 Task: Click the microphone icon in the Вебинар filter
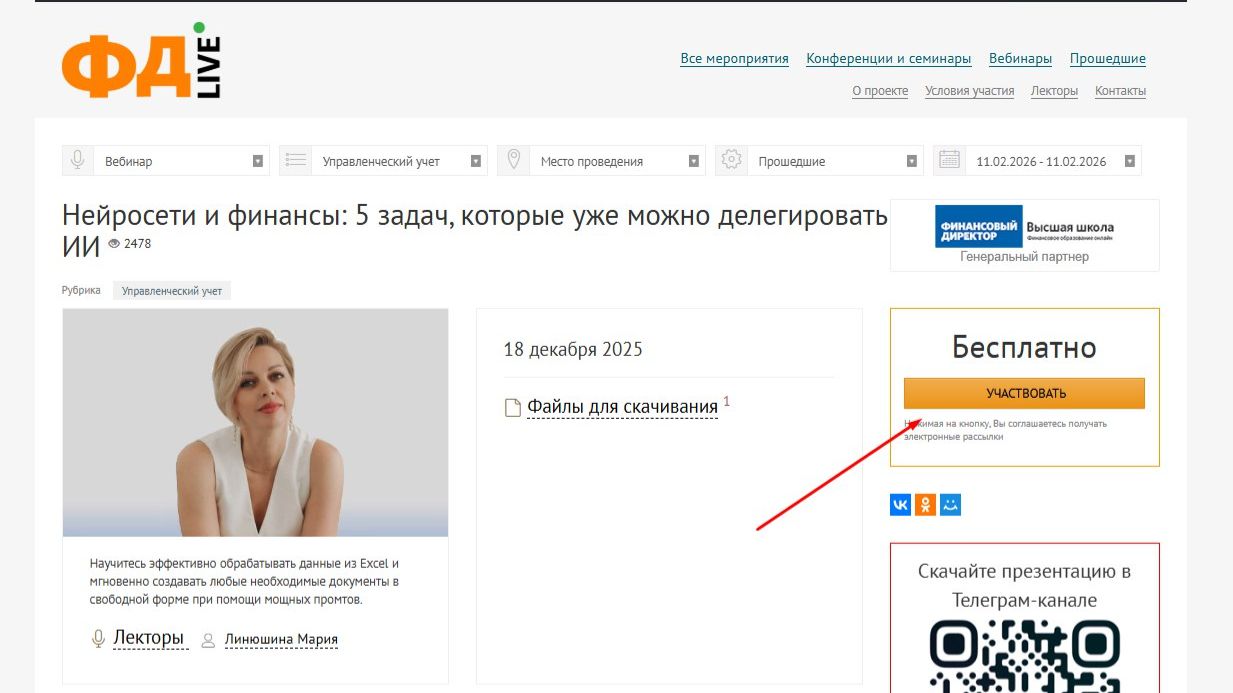tap(77, 160)
